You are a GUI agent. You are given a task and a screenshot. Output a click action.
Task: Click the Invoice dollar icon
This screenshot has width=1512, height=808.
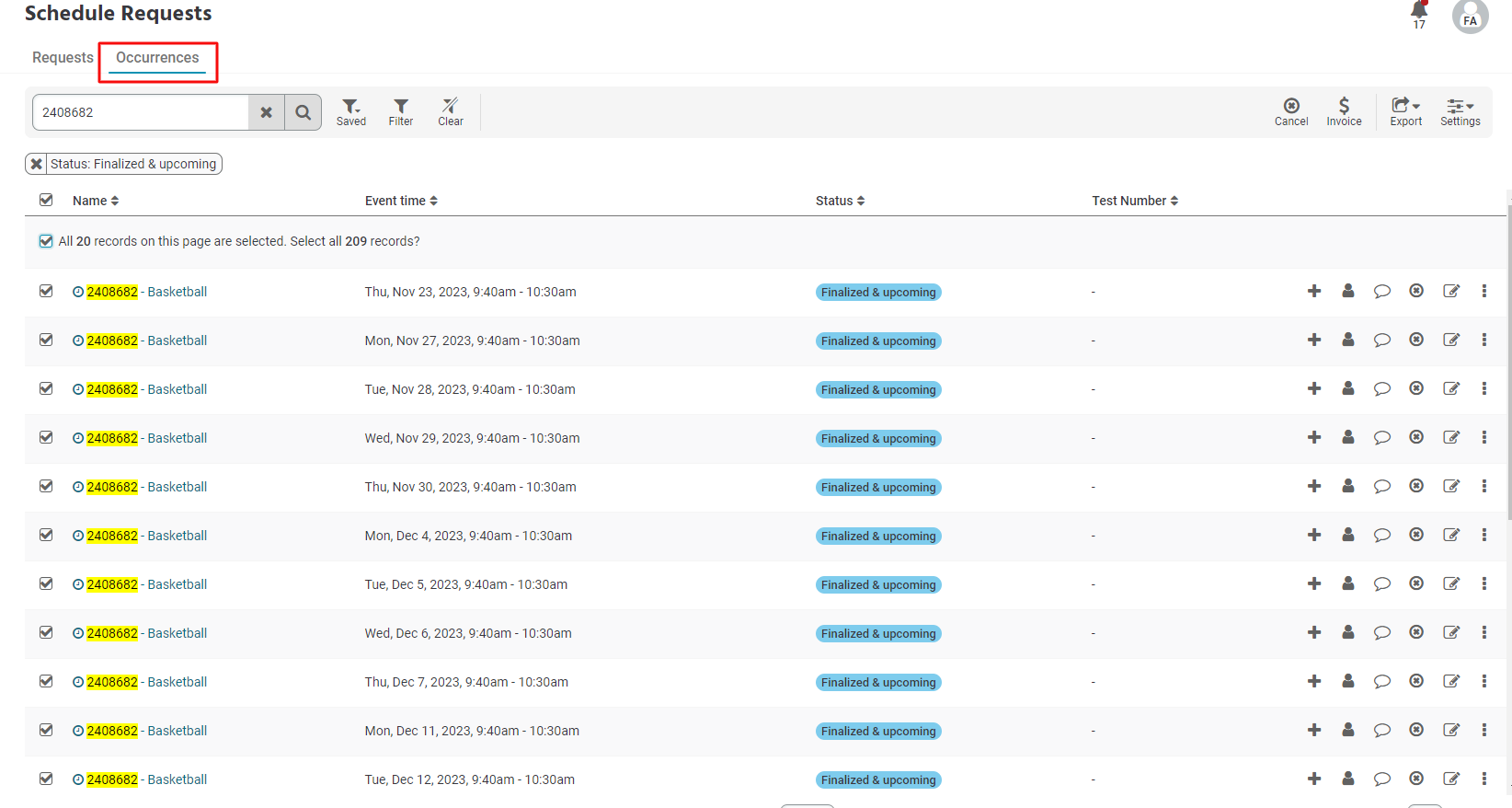coord(1344,111)
